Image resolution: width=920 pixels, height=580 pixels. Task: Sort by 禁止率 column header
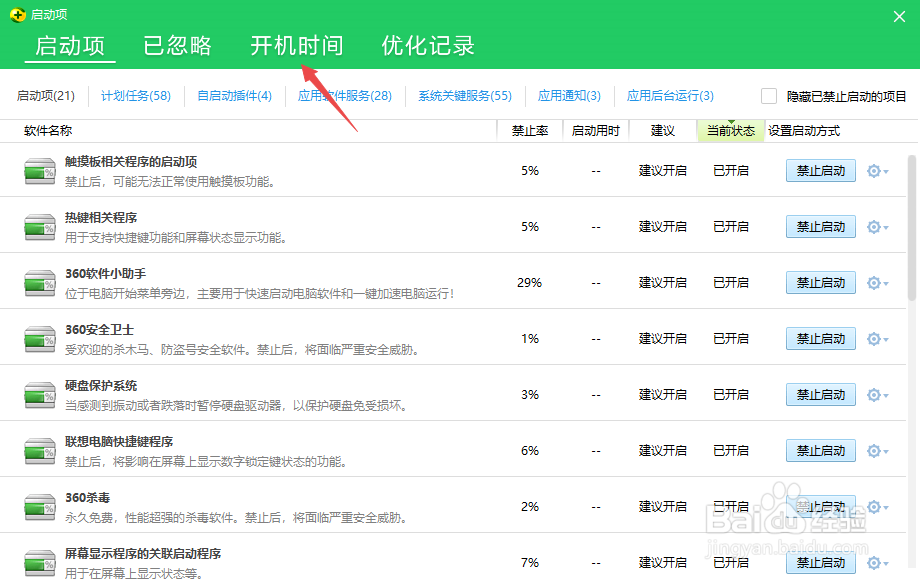click(x=530, y=131)
